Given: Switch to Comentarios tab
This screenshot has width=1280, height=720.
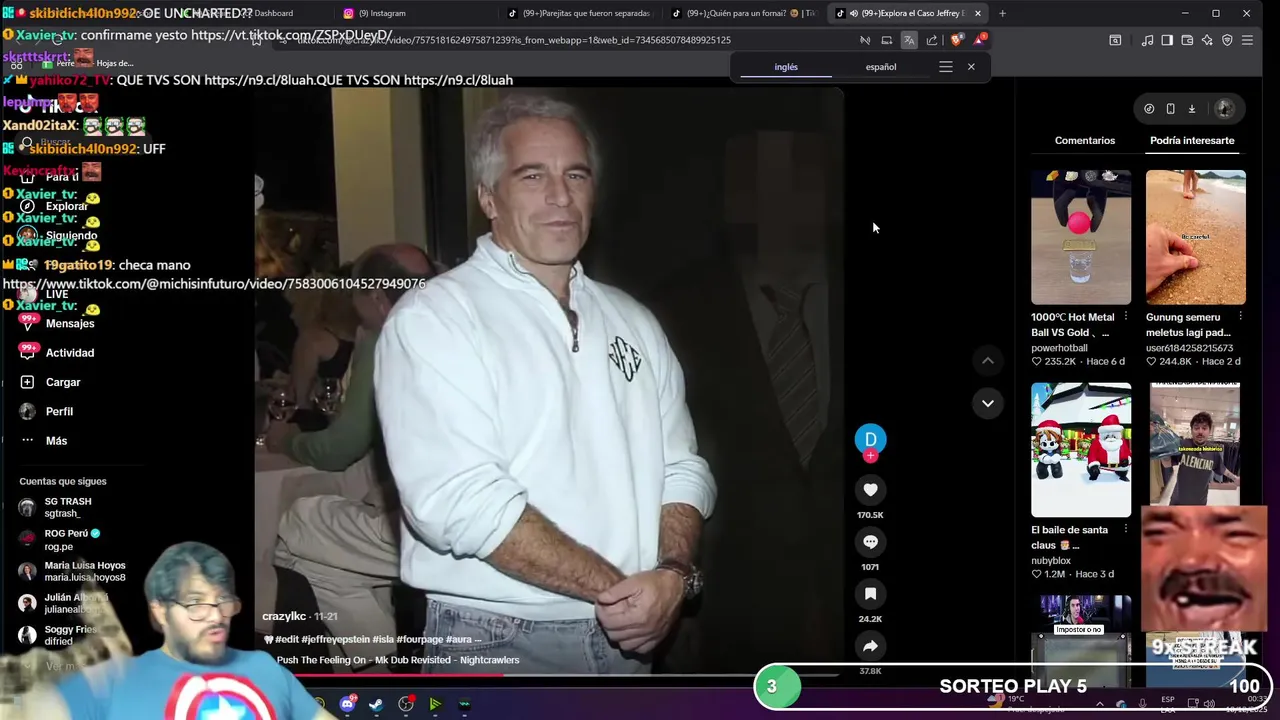Looking at the screenshot, I should (1084, 140).
